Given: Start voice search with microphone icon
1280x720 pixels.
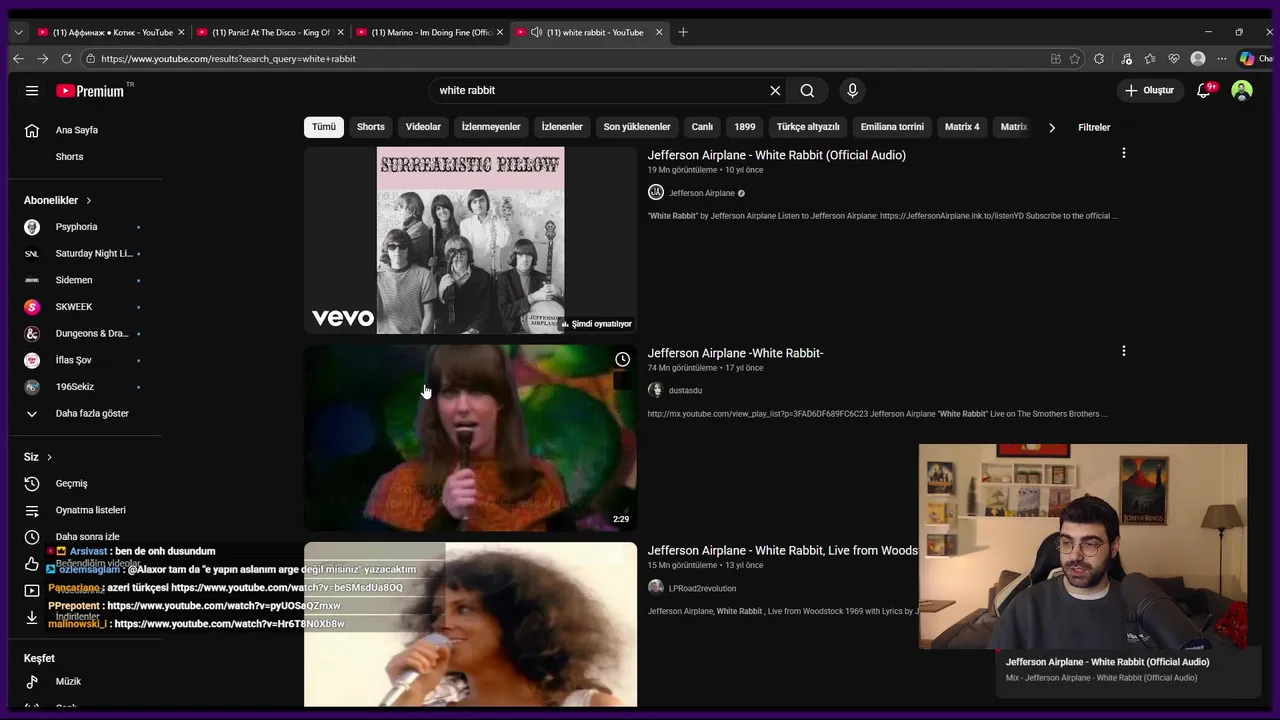Looking at the screenshot, I should click(852, 90).
